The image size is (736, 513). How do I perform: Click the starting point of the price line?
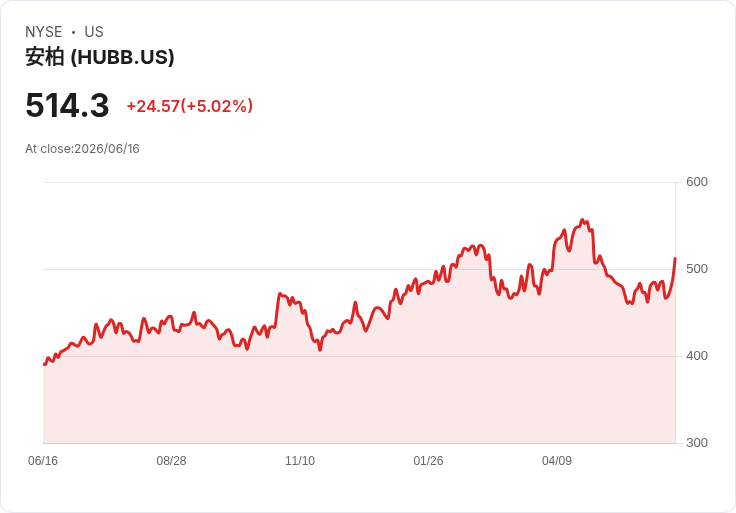click(x=44, y=364)
